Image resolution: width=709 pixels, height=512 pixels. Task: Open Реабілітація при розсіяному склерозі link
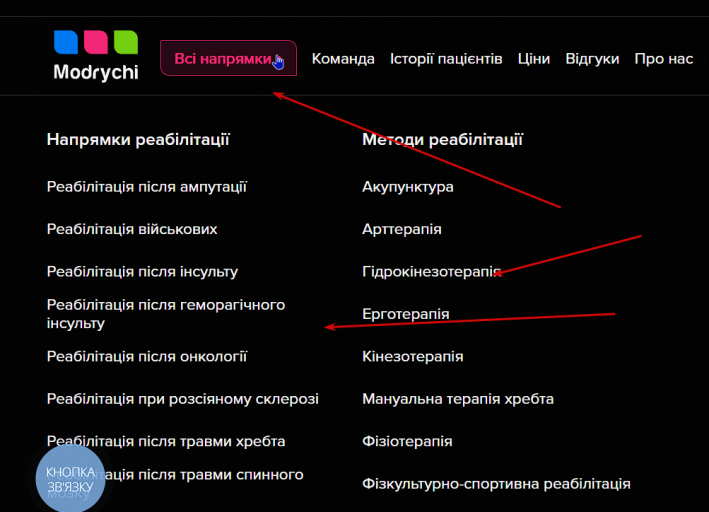point(183,399)
